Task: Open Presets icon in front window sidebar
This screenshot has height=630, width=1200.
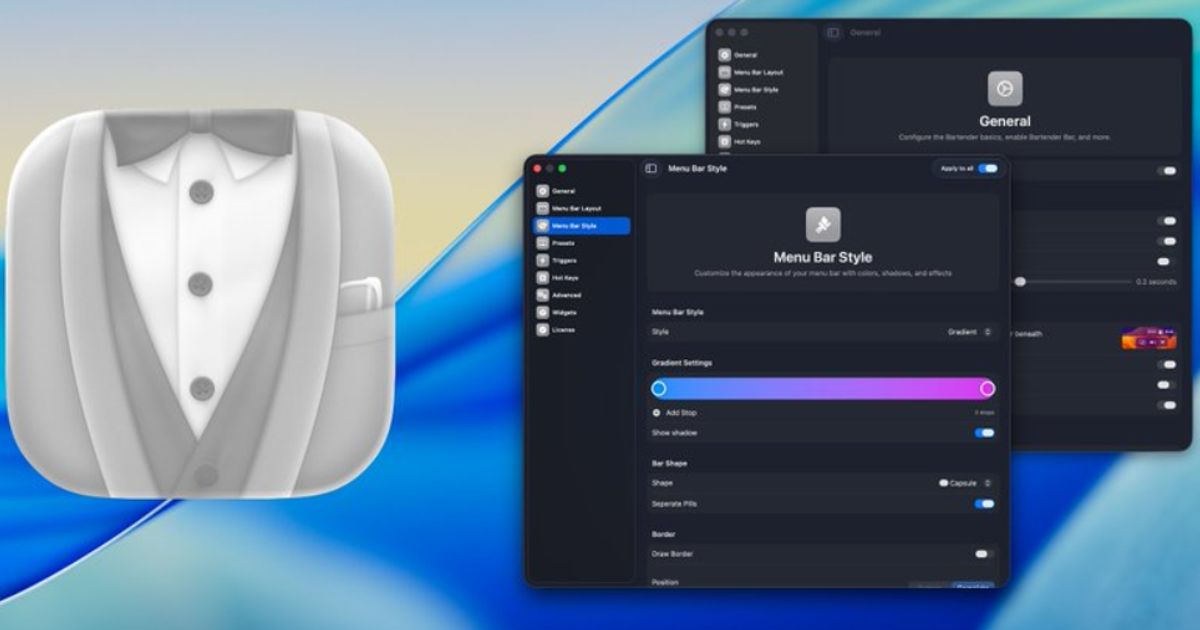Action: click(543, 243)
